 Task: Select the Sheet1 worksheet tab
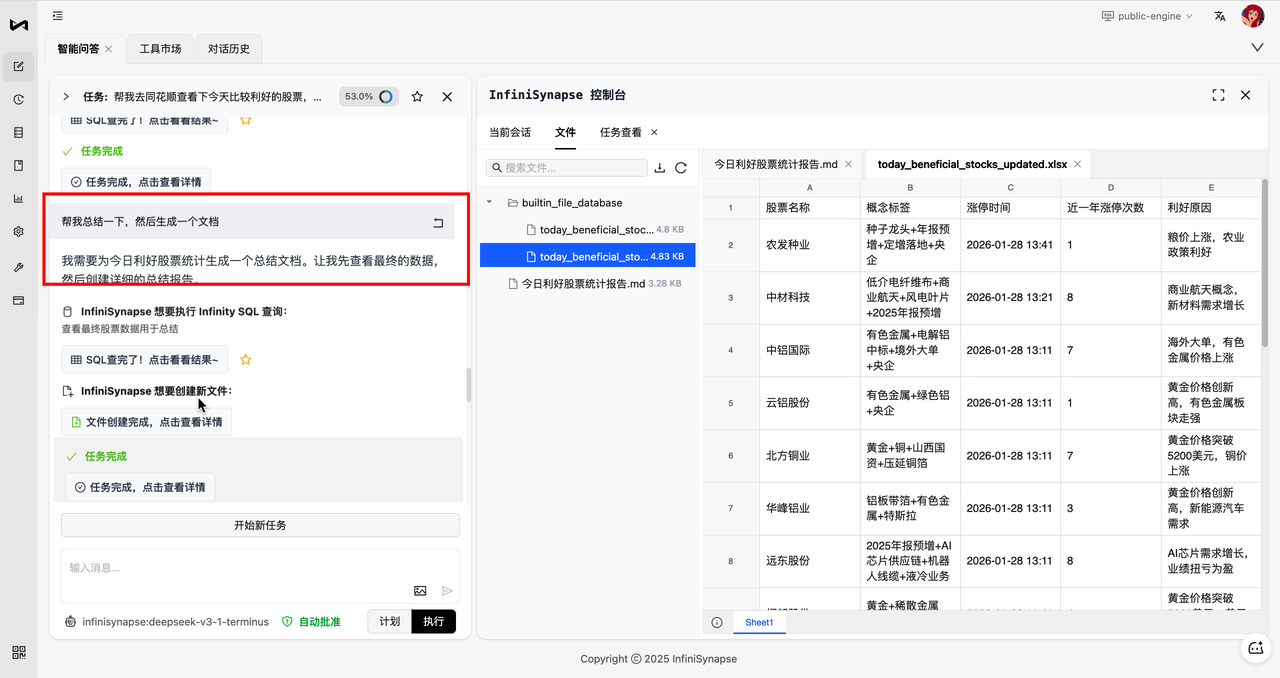[759, 622]
